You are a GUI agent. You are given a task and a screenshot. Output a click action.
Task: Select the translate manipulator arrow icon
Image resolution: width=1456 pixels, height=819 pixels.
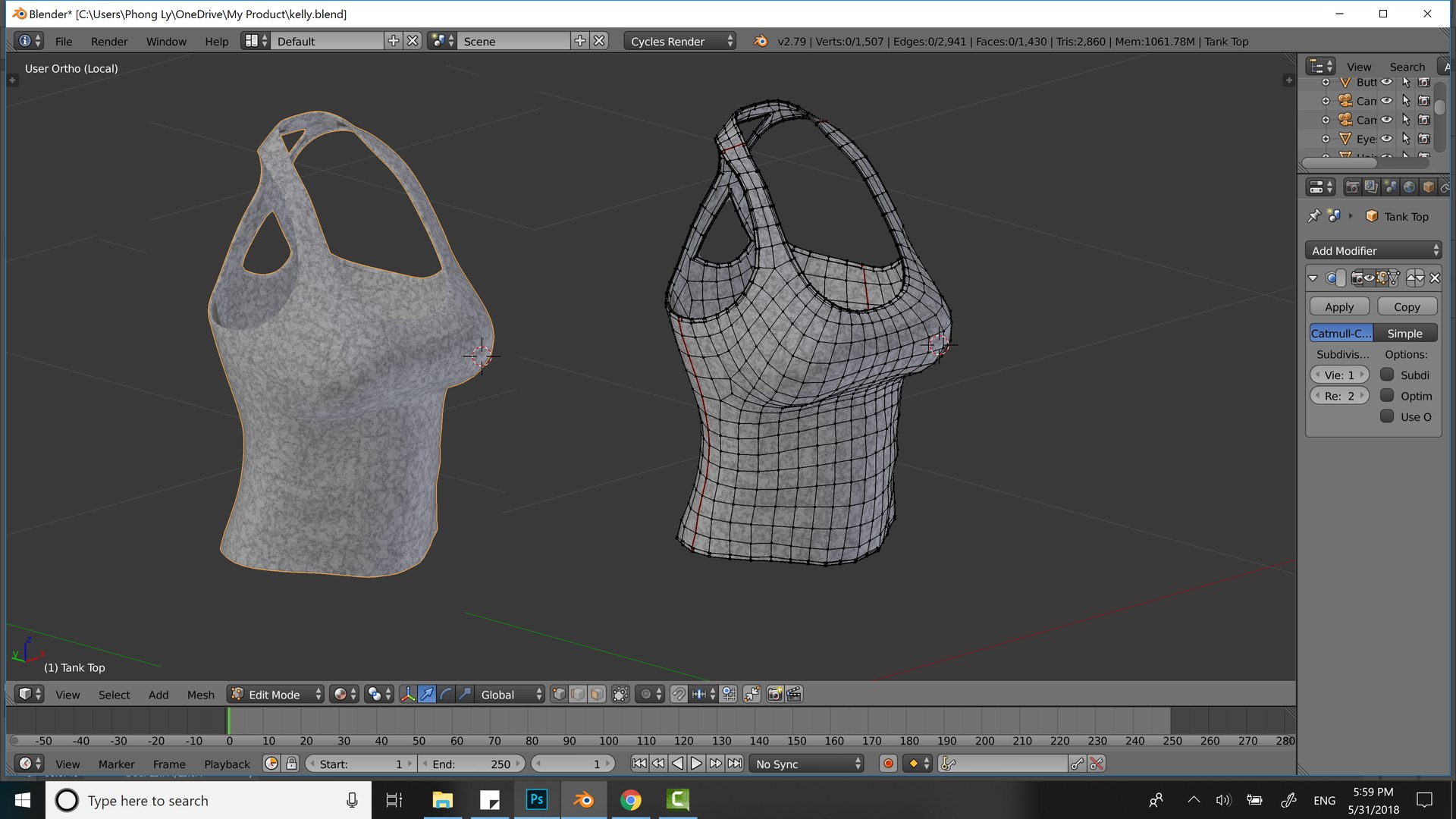(x=427, y=695)
